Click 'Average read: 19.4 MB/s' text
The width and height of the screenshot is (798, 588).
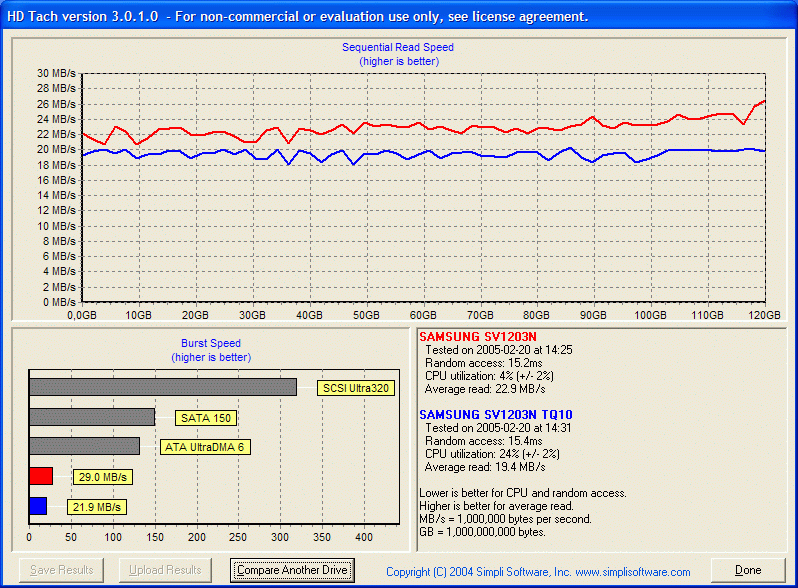coord(485,467)
